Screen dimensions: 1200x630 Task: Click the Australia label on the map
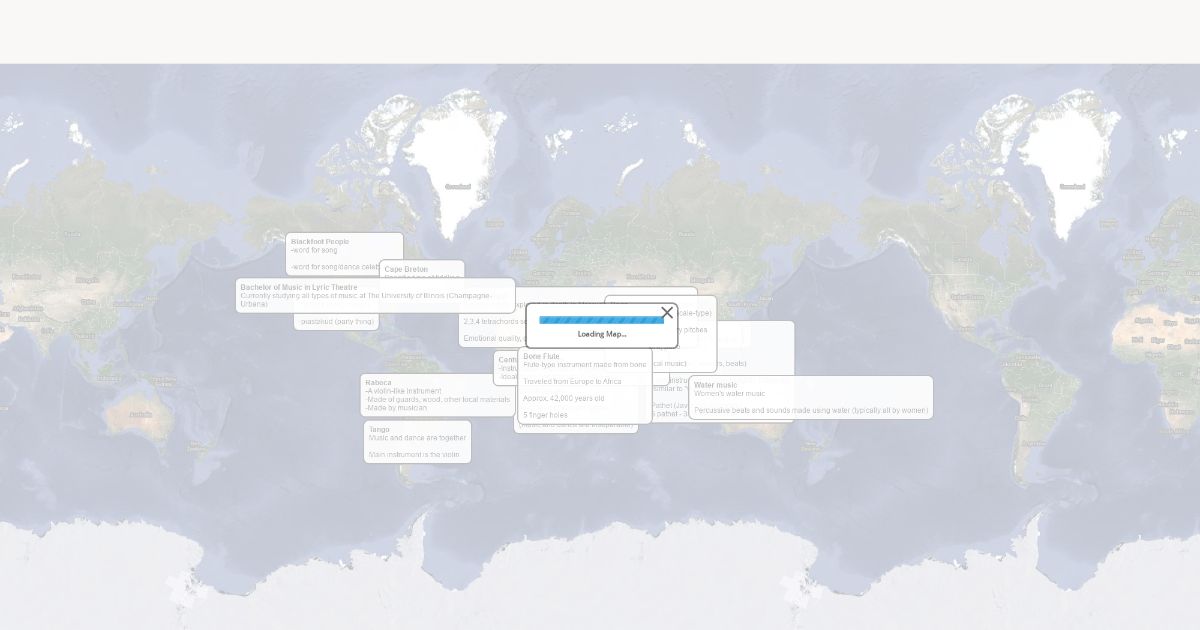coord(140,414)
